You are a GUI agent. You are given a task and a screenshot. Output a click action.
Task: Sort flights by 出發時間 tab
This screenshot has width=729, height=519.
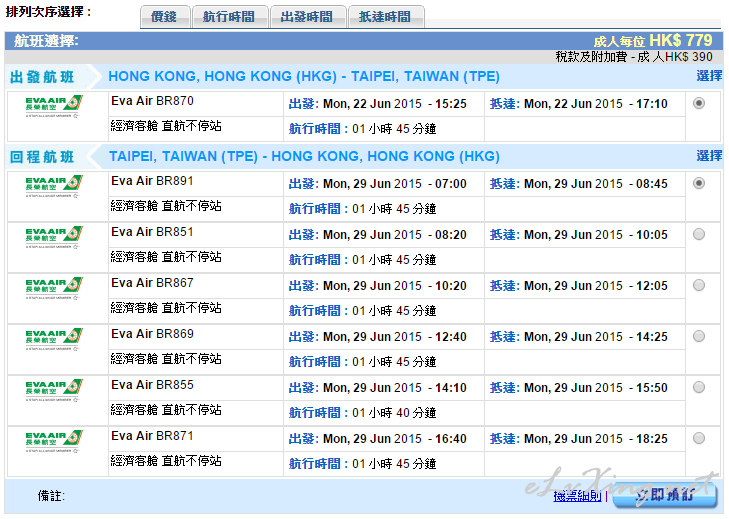click(307, 17)
